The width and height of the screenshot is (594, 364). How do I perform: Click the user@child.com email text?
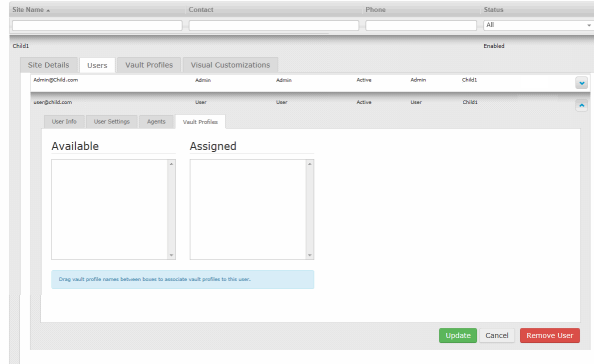53,102
